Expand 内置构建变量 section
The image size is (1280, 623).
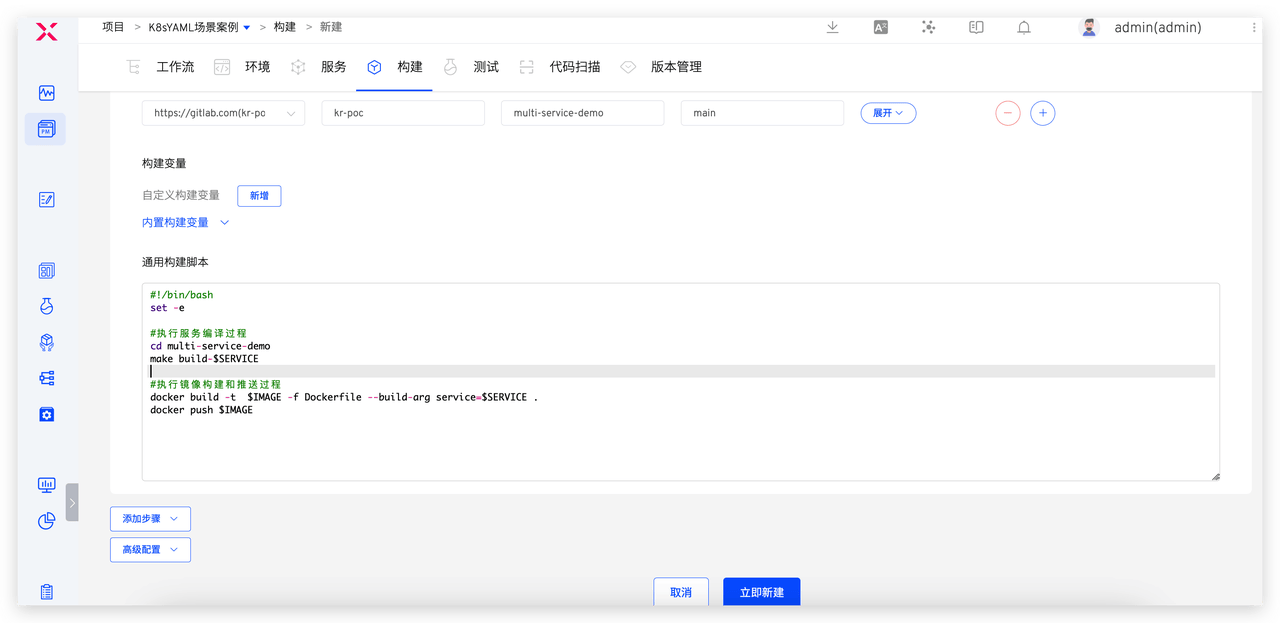coord(186,223)
